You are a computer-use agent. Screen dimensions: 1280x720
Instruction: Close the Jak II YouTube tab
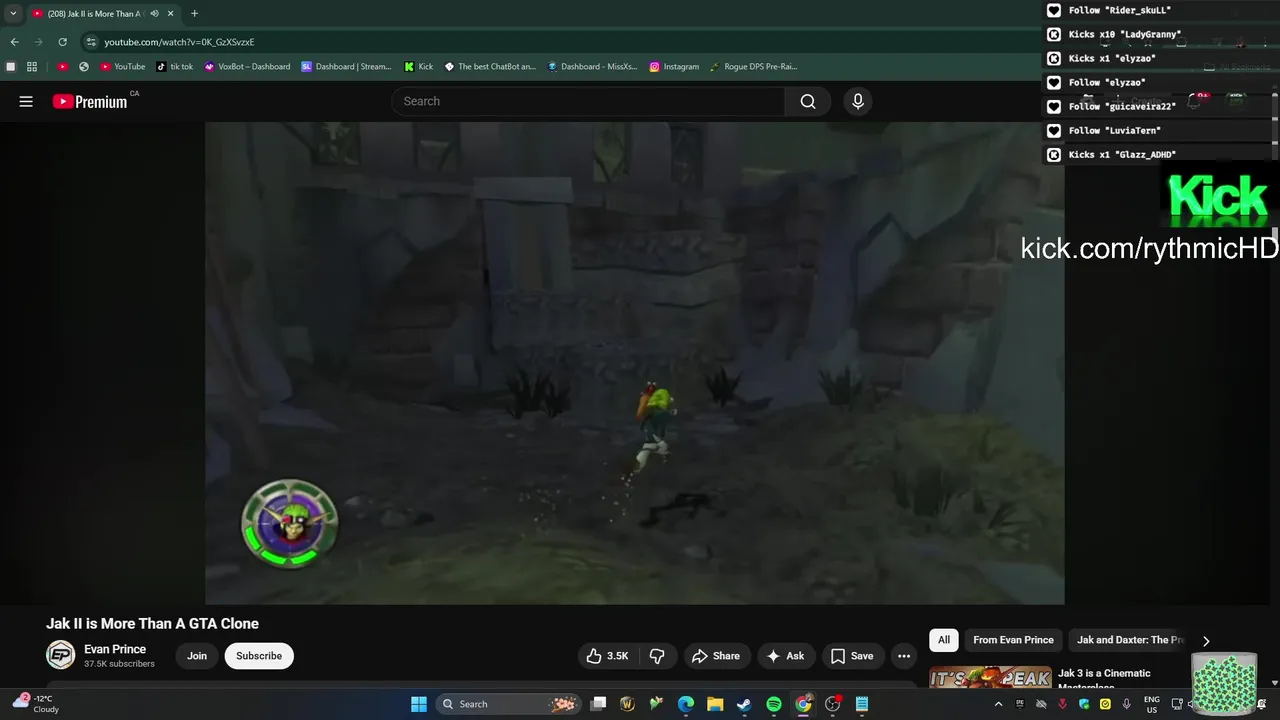pos(171,14)
